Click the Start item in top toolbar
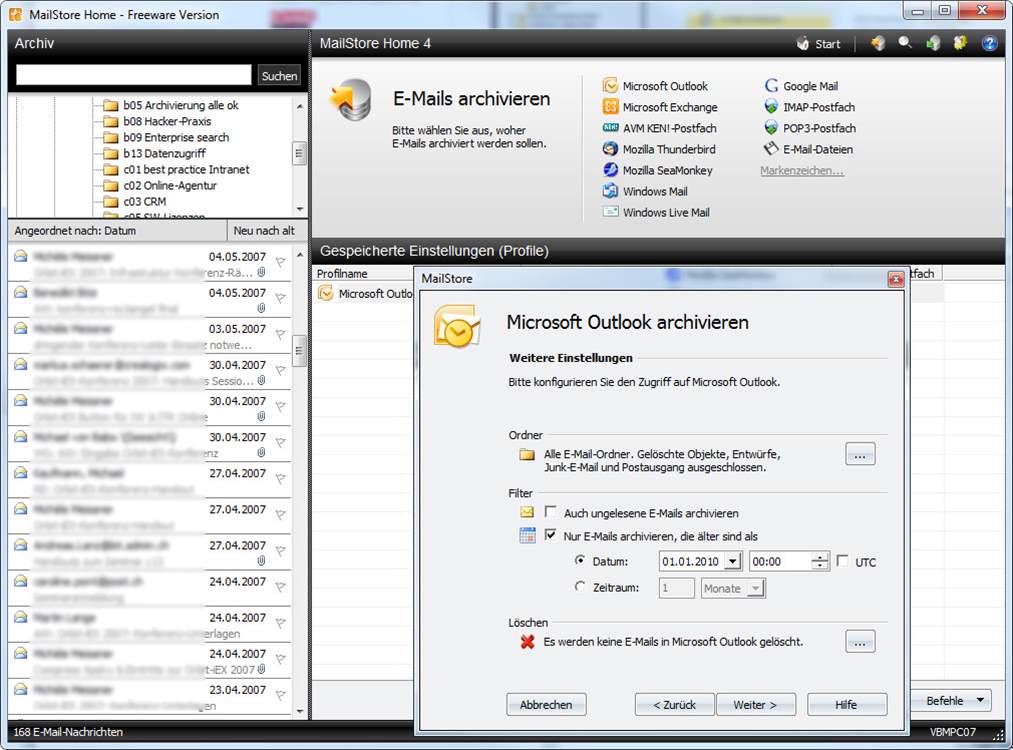Screen dimensions: 1013x750 [x=818, y=44]
